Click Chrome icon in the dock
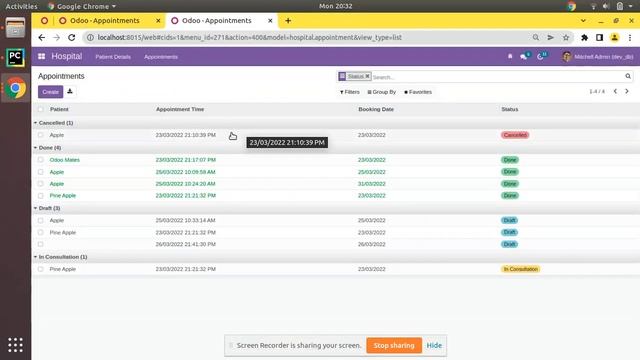 (15, 88)
